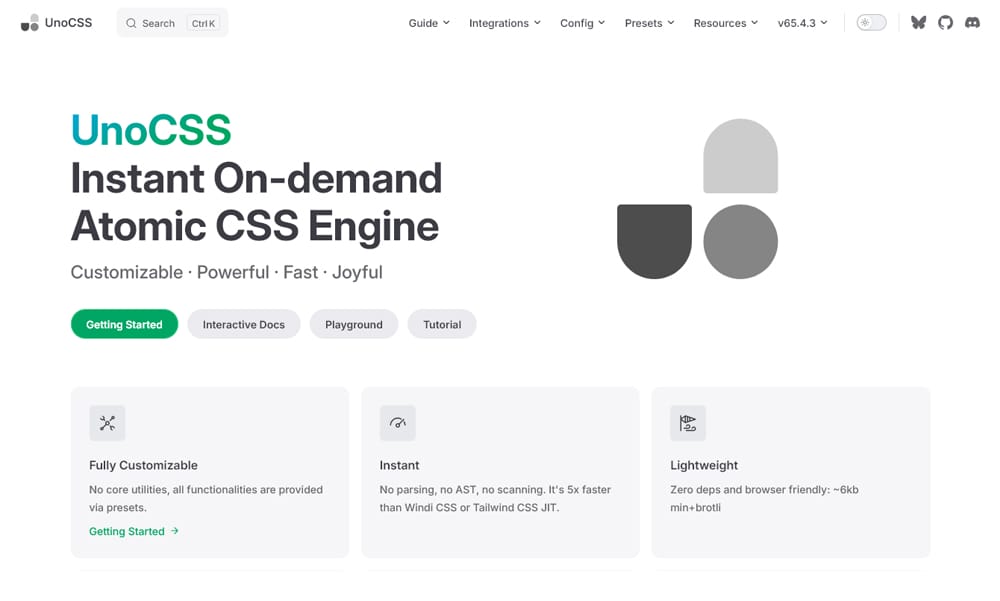
Task: Launch the Playground button
Action: [x=354, y=324]
